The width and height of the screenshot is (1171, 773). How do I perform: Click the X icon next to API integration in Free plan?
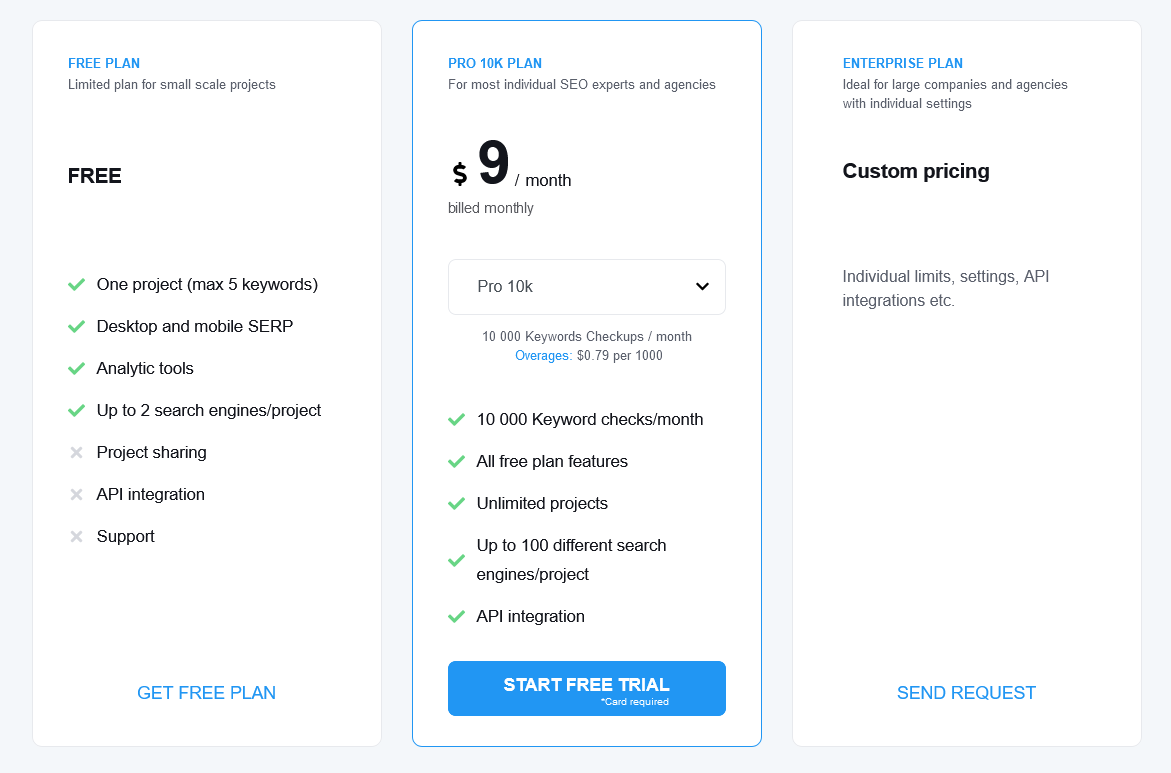tap(76, 495)
